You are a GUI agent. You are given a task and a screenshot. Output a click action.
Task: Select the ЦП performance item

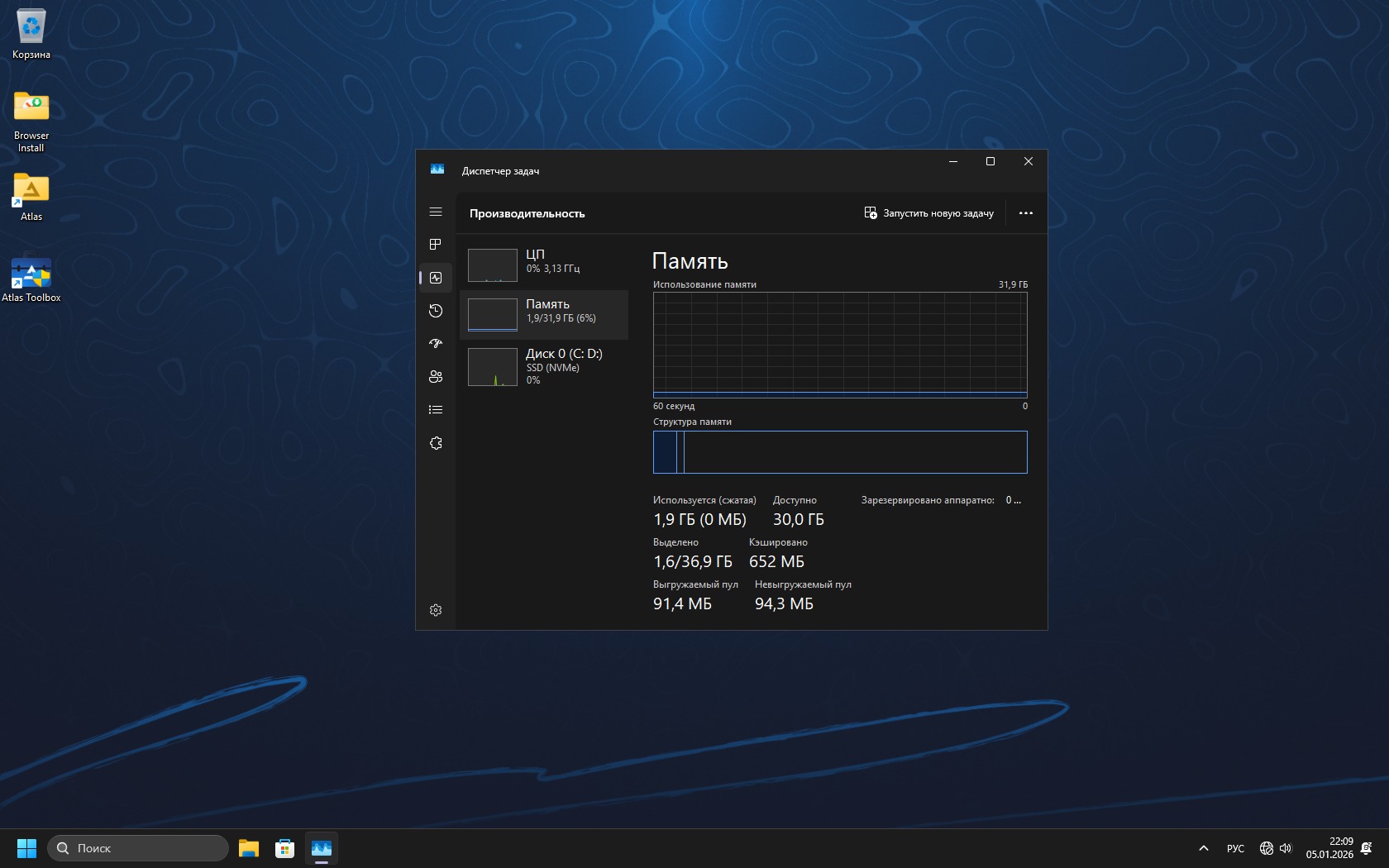[544, 265]
